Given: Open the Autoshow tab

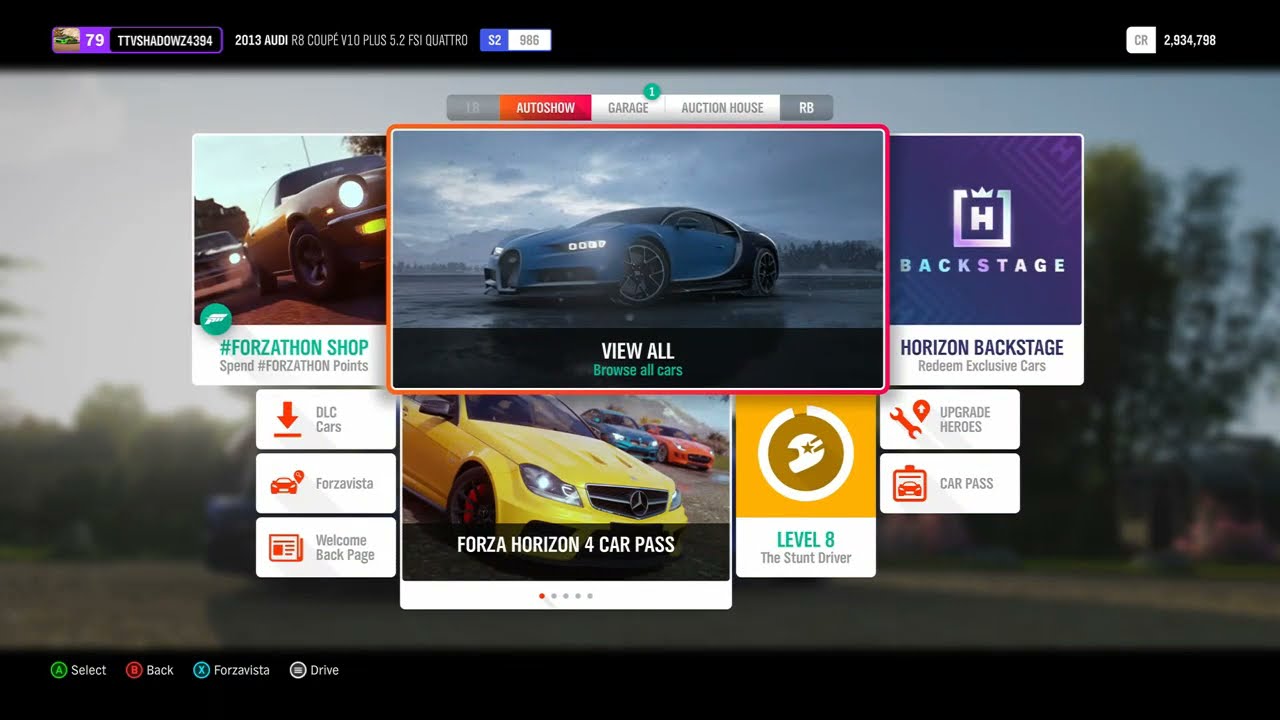Looking at the screenshot, I should (545, 108).
